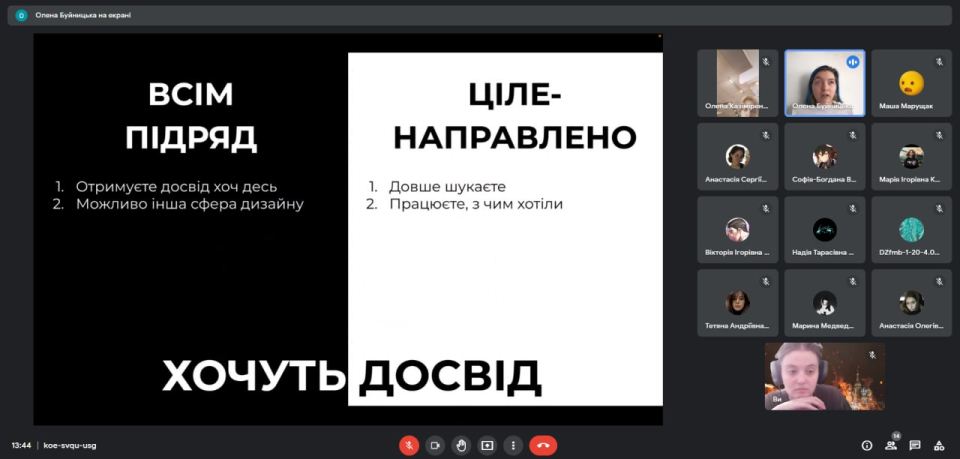Click 'Працюєте, з чим хотіли' on the slide
The image size is (960, 459).
click(476, 204)
